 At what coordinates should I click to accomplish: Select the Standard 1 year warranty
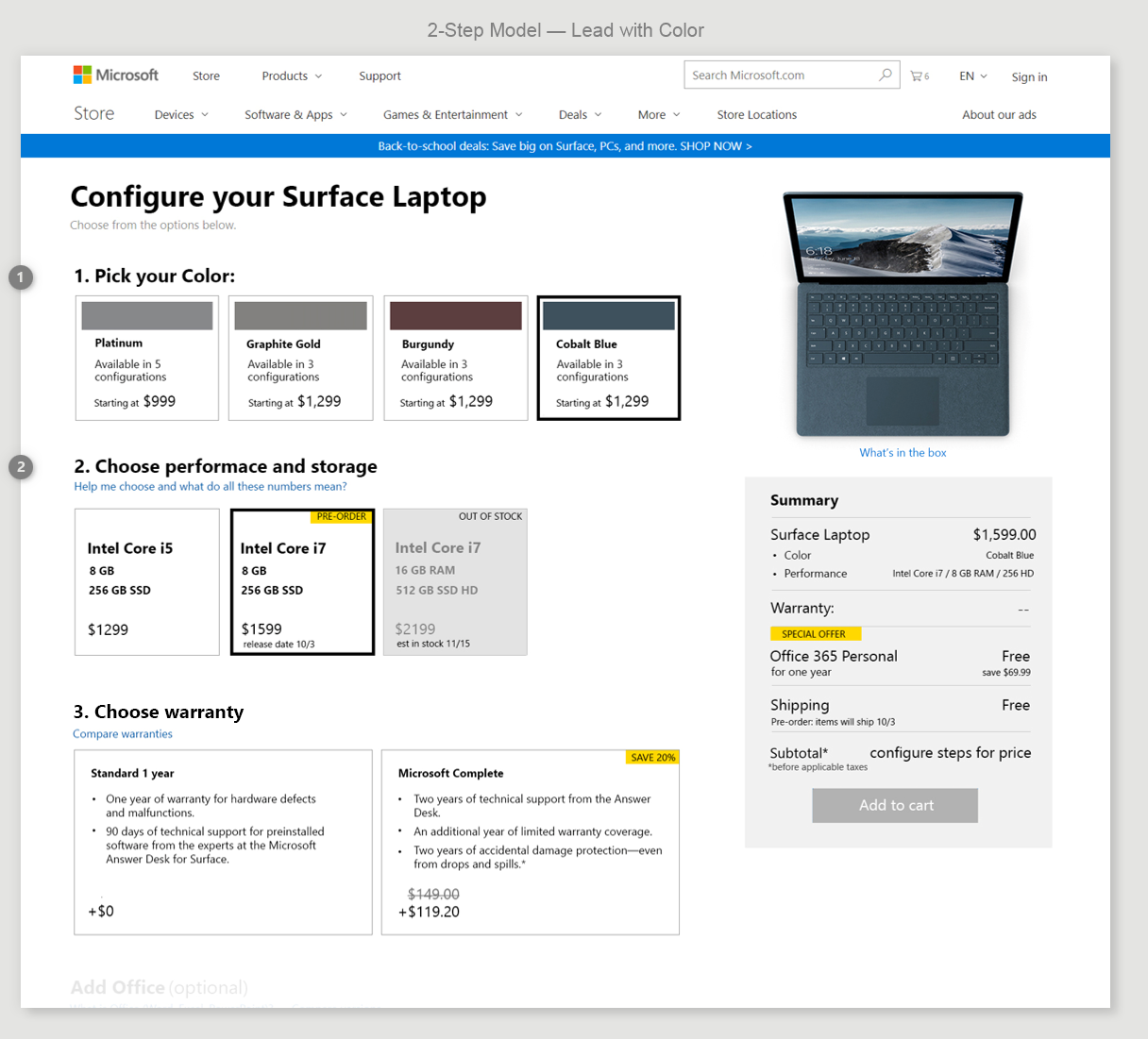click(x=223, y=843)
